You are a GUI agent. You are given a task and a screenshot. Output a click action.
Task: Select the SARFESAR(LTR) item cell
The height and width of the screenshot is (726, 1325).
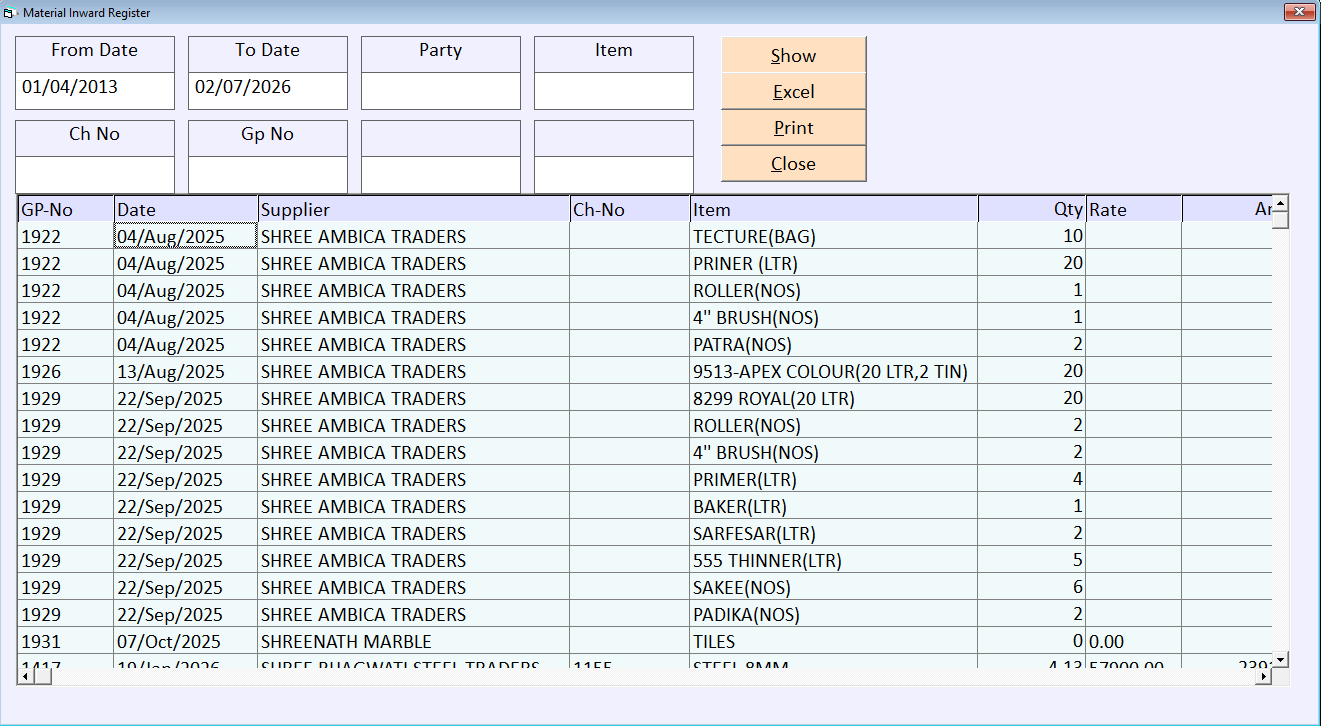coord(834,533)
